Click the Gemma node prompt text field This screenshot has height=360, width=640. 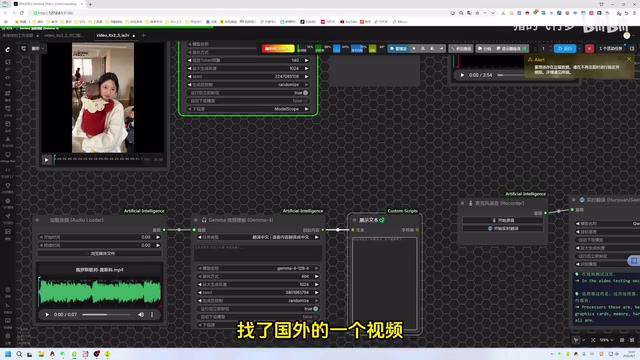pos(258,253)
